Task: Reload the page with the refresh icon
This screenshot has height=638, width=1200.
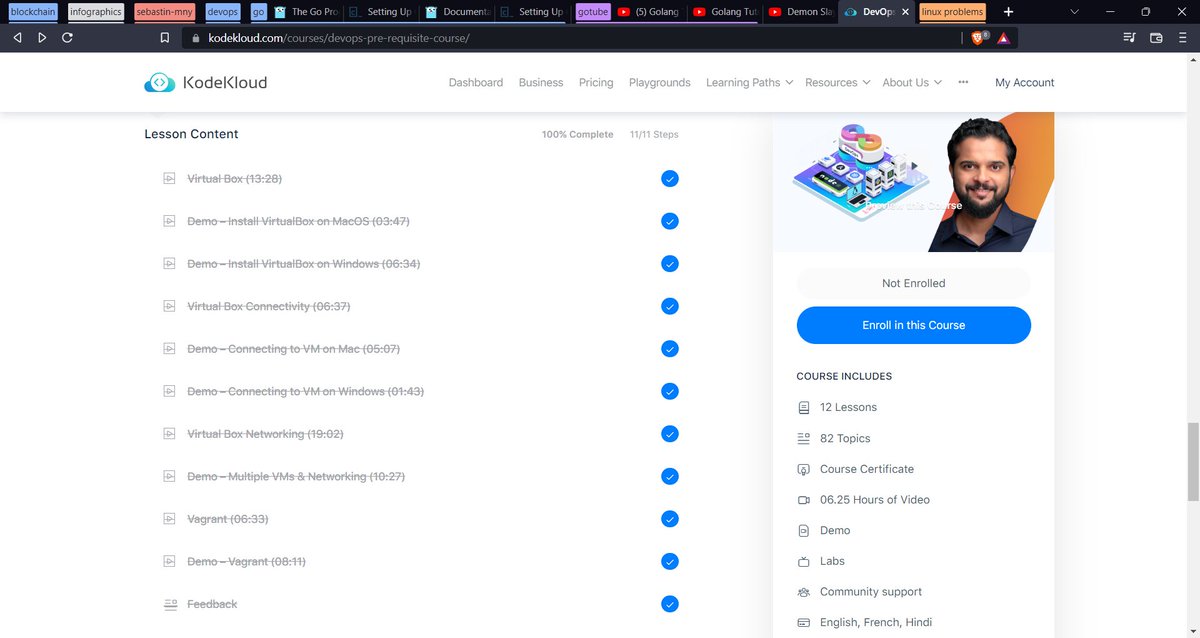Action: click(x=67, y=37)
